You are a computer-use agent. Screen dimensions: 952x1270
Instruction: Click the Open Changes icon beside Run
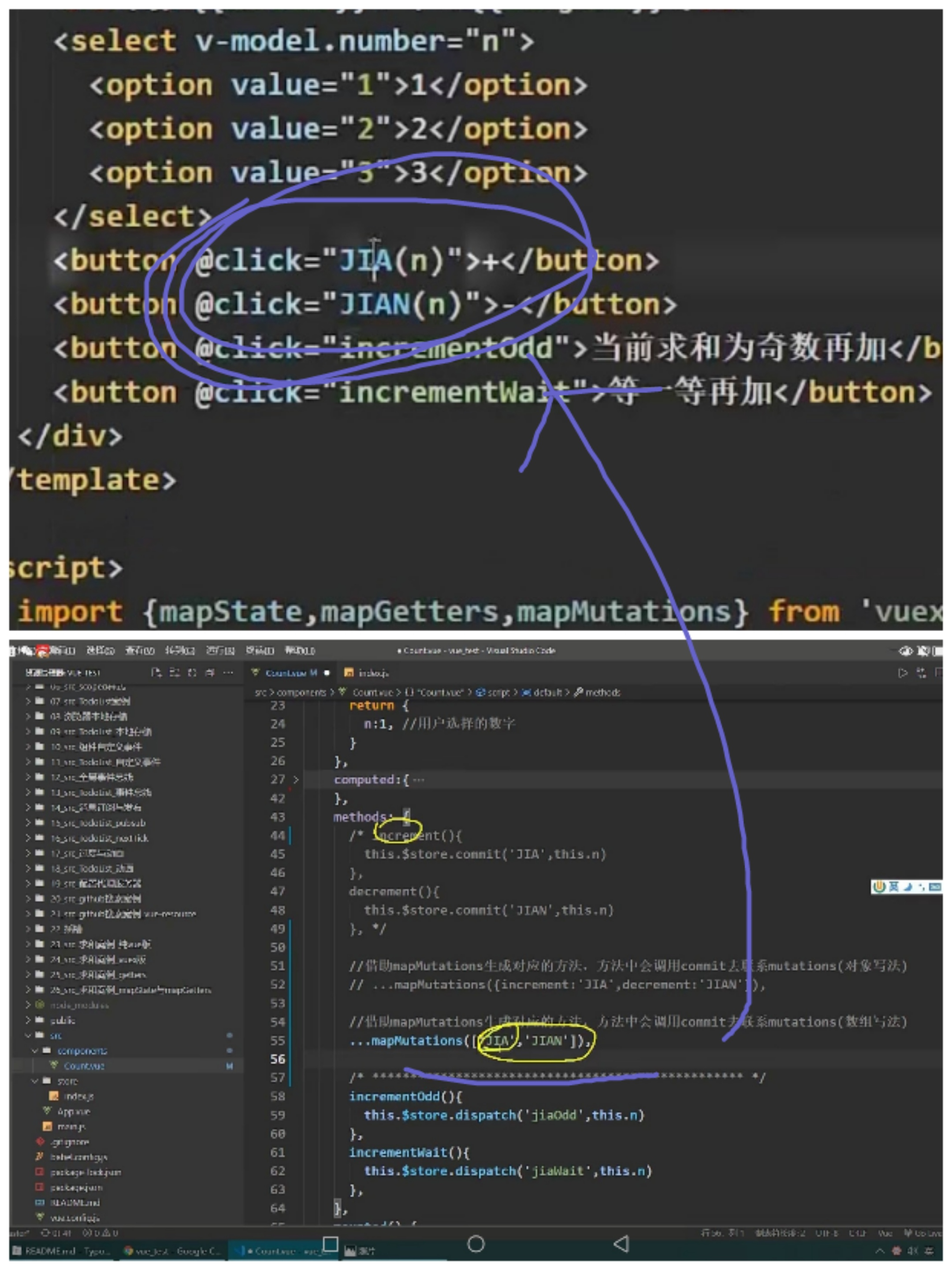coord(922,673)
